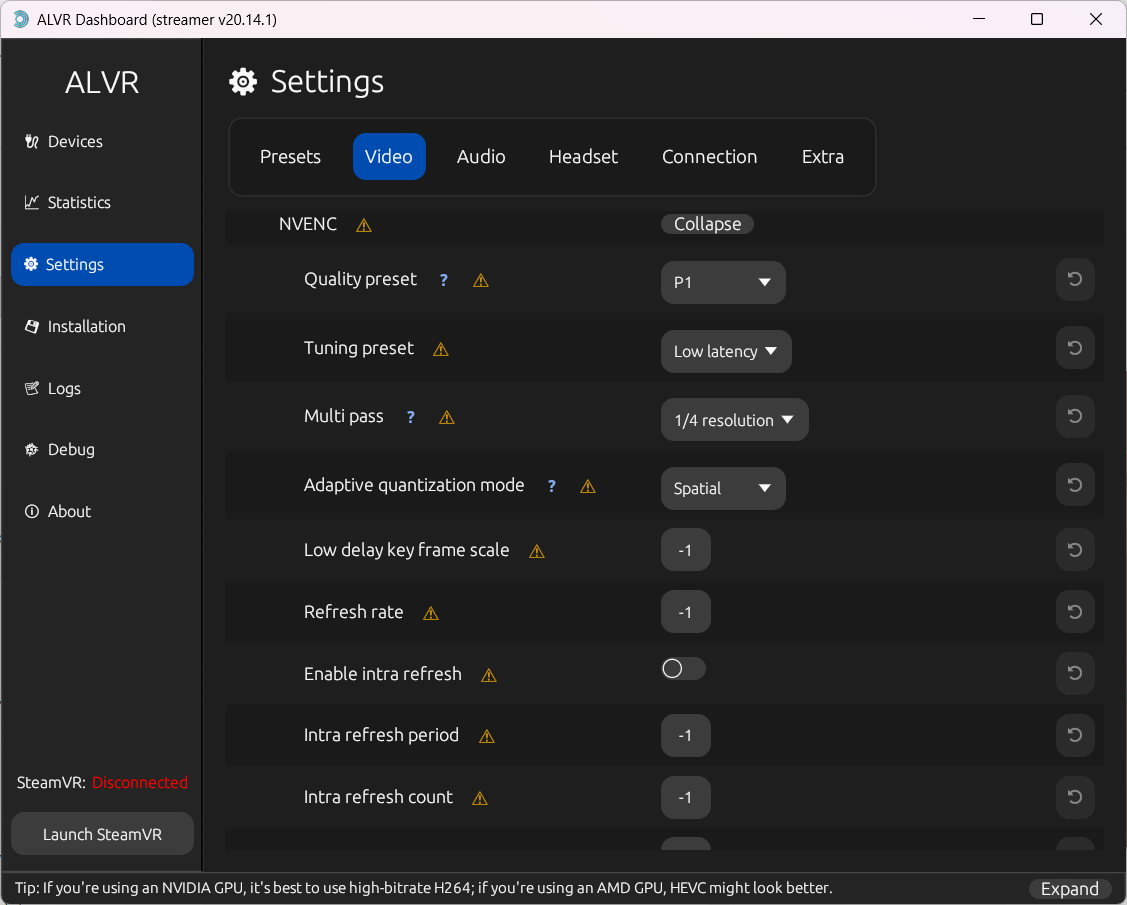Reset the Refresh rate value
Screen dimensions: 1127x905
point(1075,611)
